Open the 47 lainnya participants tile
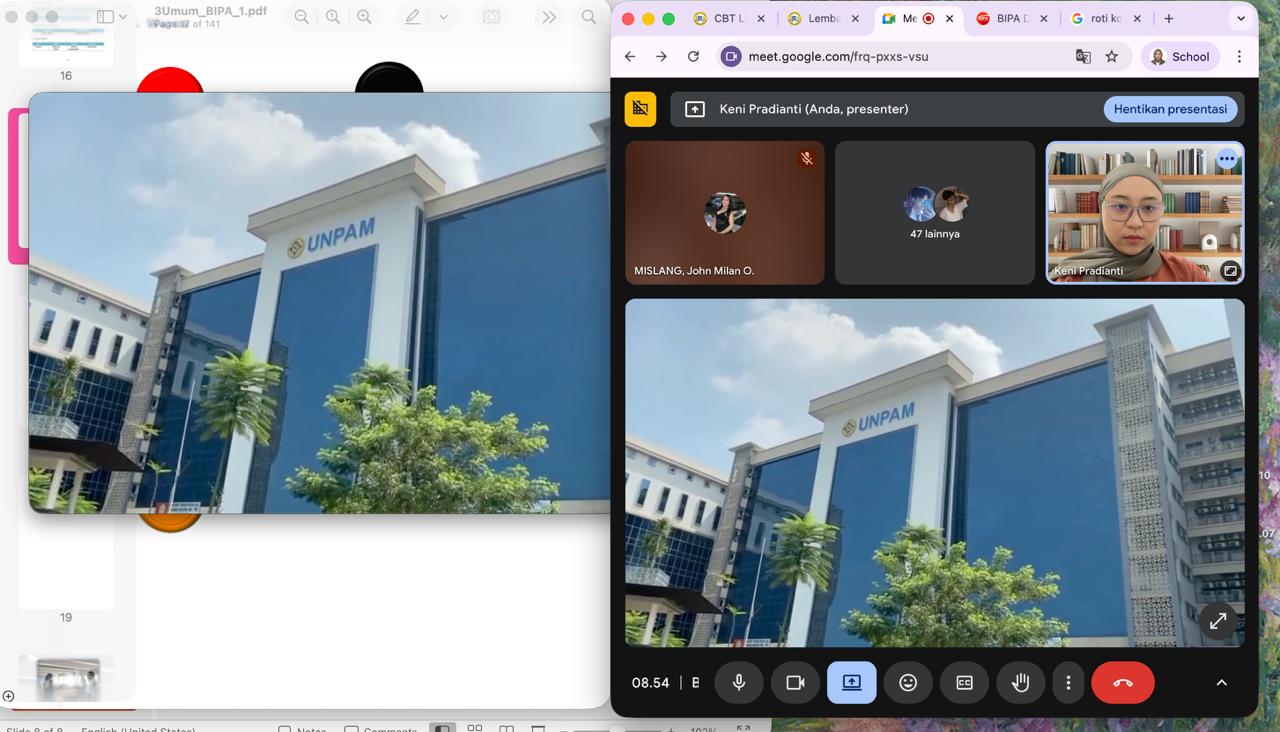The image size is (1280, 732). click(x=935, y=213)
